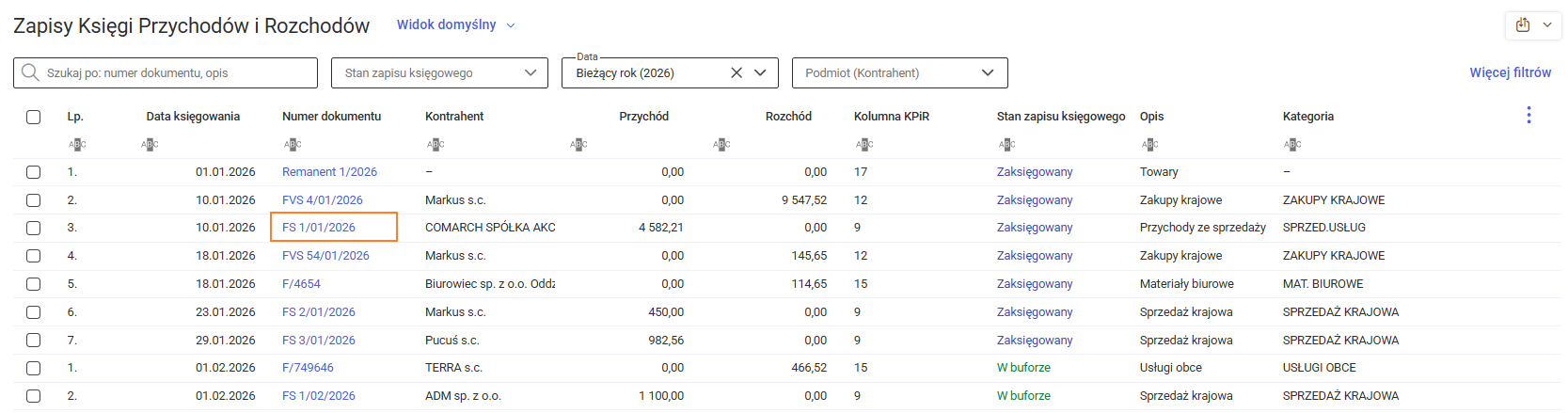This screenshot has height=413, width=1568.
Task: Sort by the Data księgowania column header
Action: pos(193,117)
